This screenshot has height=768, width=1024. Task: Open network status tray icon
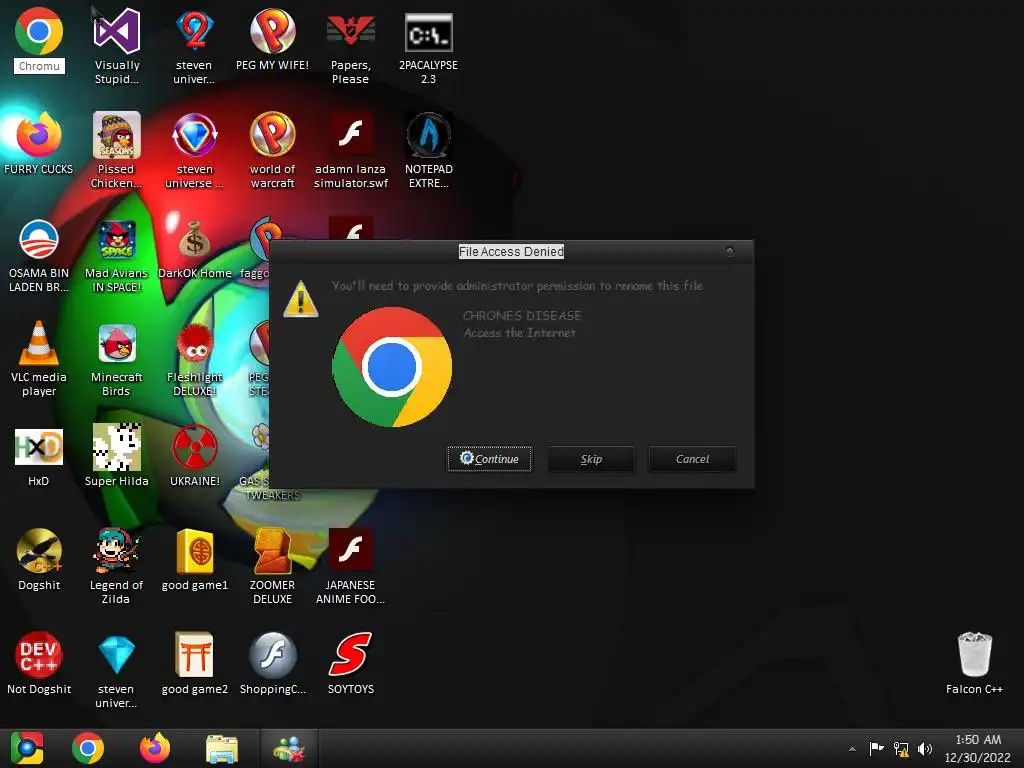click(x=901, y=749)
